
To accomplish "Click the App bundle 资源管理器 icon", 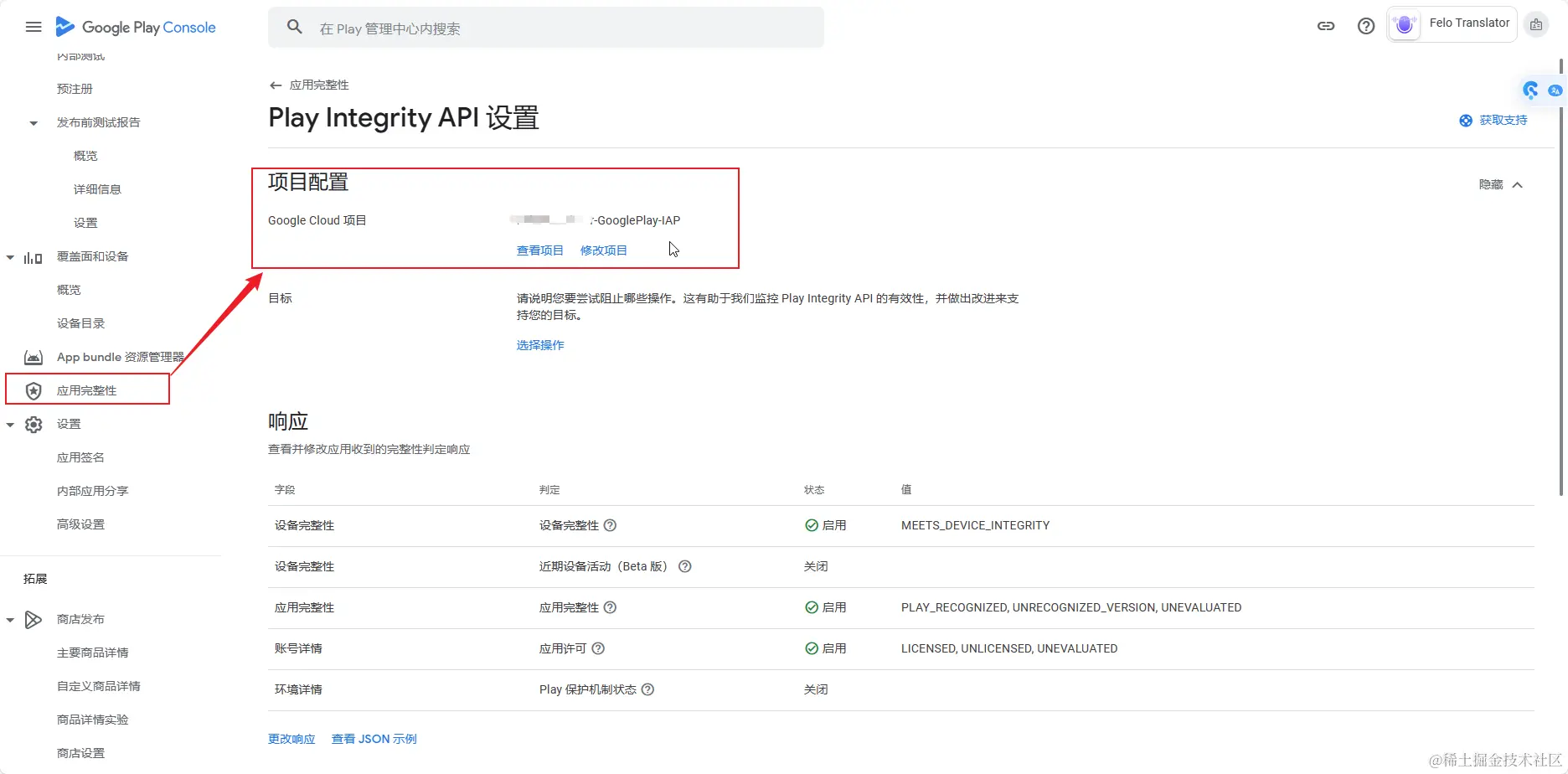I will (34, 358).
